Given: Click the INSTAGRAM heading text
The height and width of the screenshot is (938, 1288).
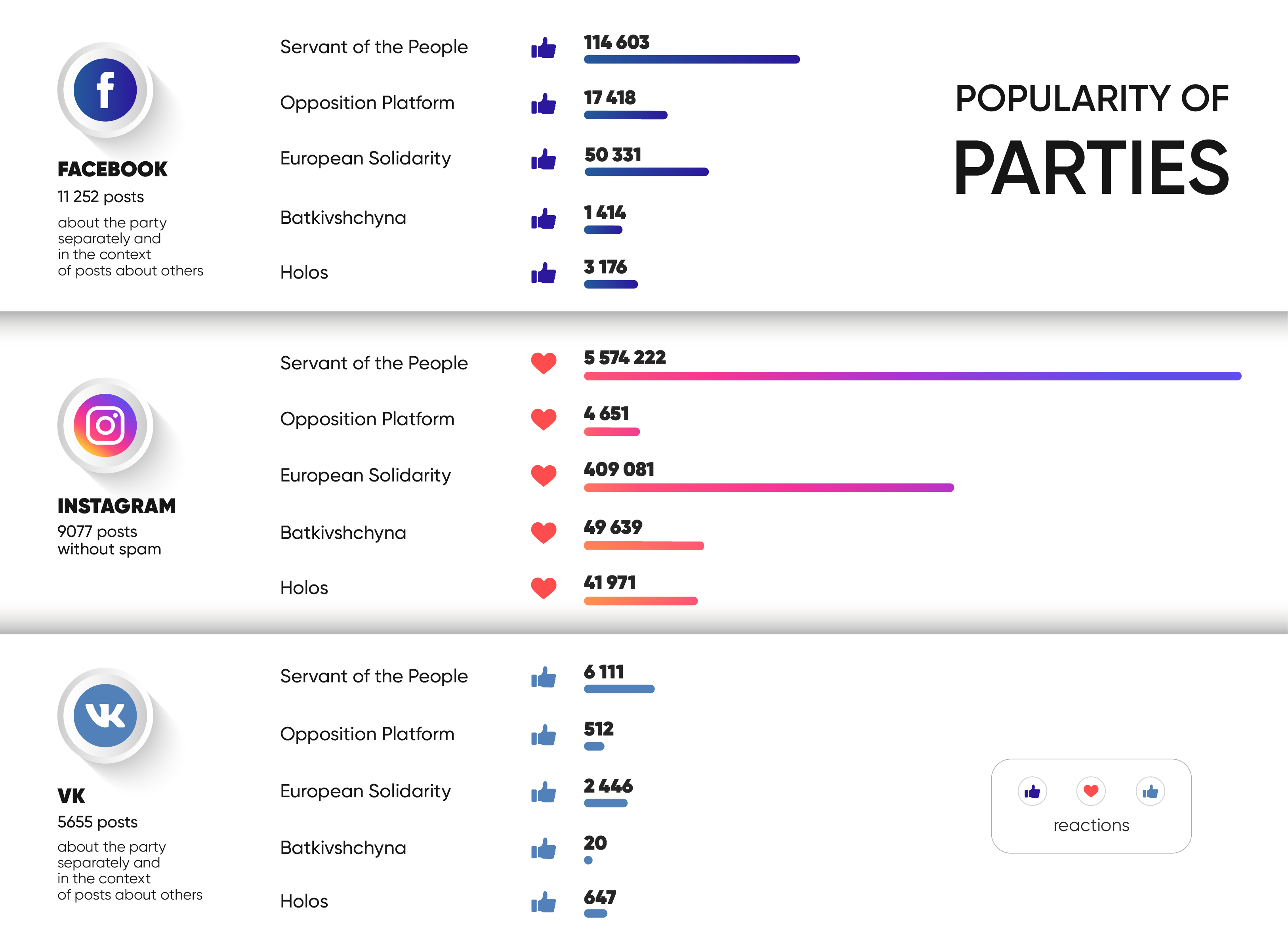Looking at the screenshot, I should (116, 506).
